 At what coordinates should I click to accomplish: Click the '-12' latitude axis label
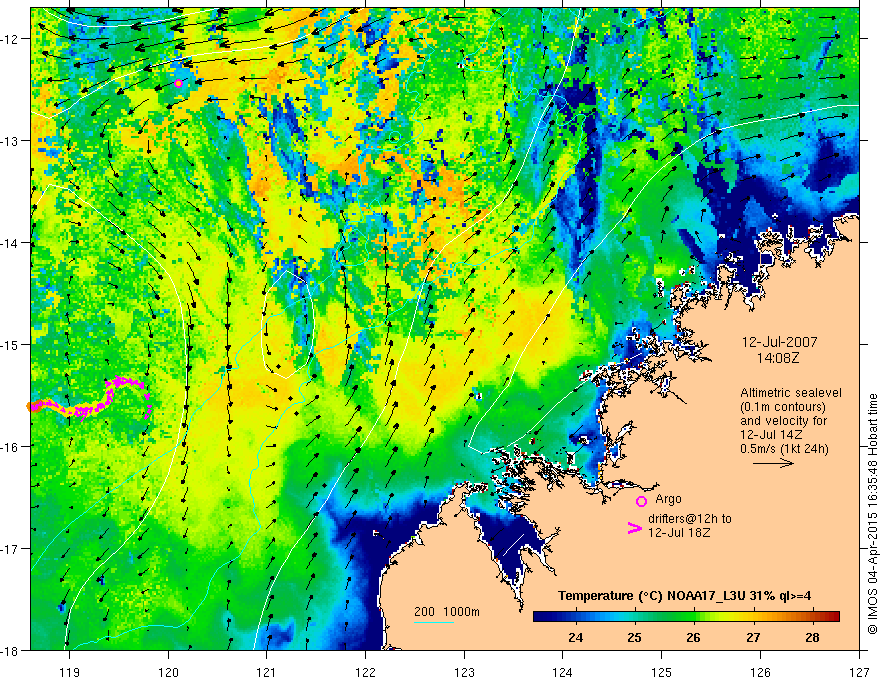(10, 39)
